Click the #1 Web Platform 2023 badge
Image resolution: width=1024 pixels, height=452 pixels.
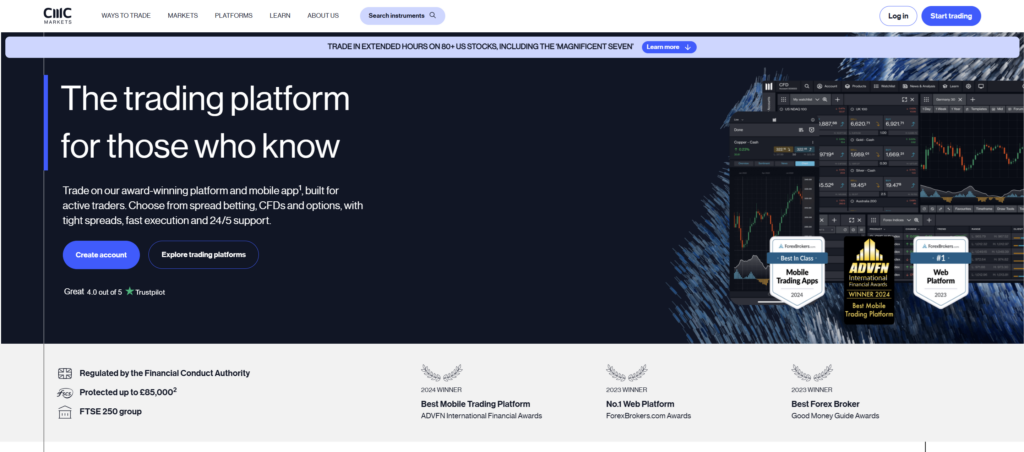pyautogui.click(x=940, y=272)
